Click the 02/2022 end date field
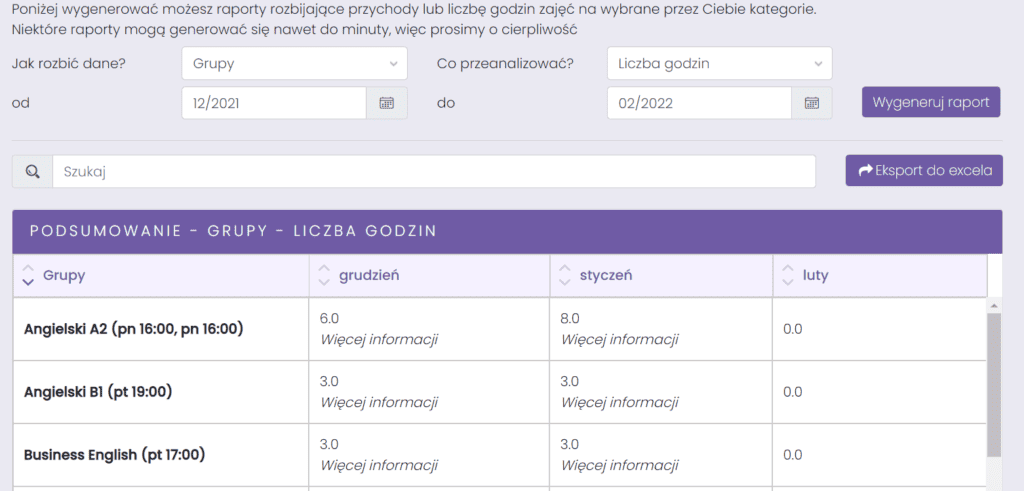This screenshot has width=1024, height=491. [x=699, y=103]
